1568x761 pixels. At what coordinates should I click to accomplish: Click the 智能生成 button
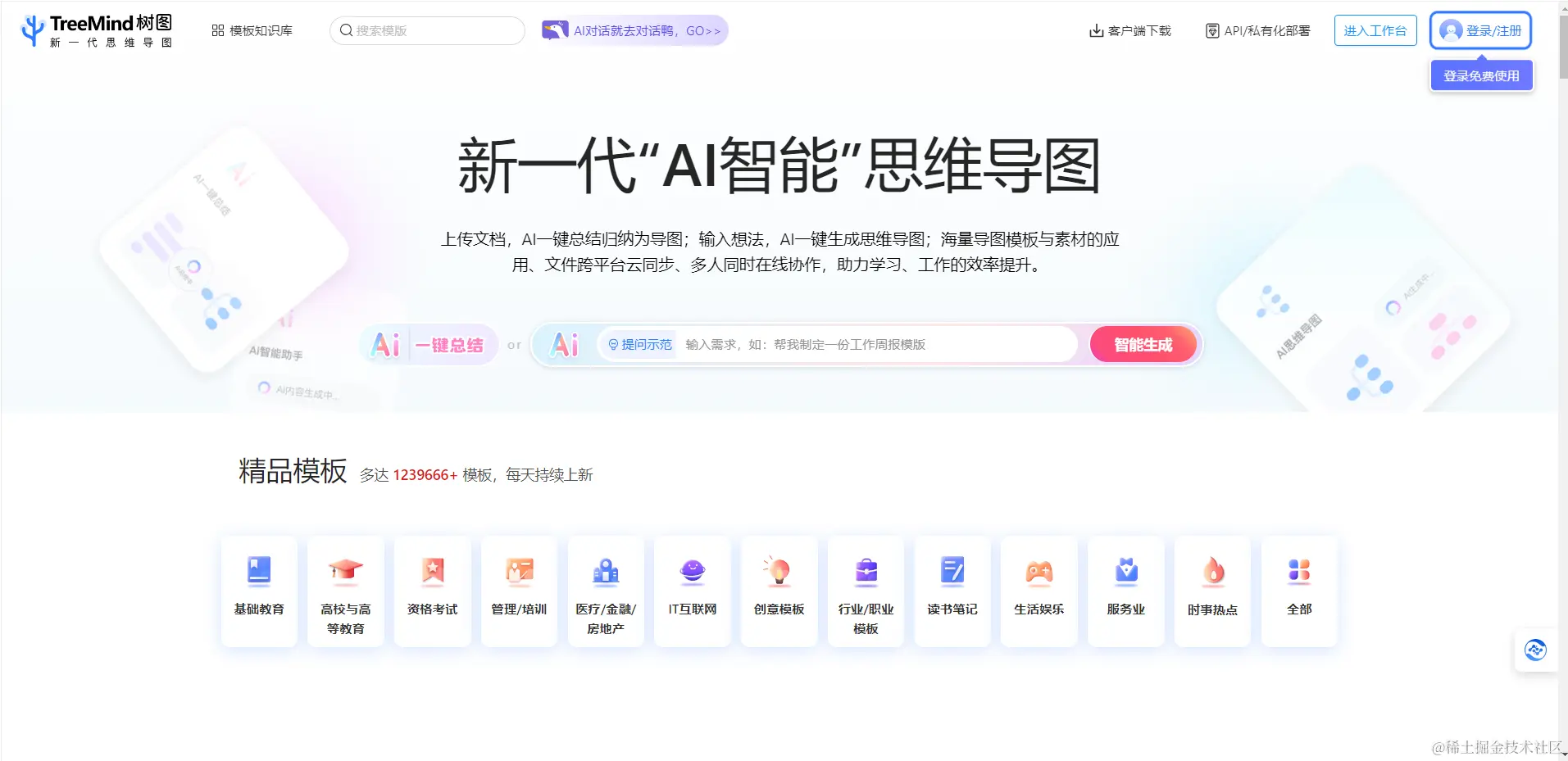click(1143, 345)
